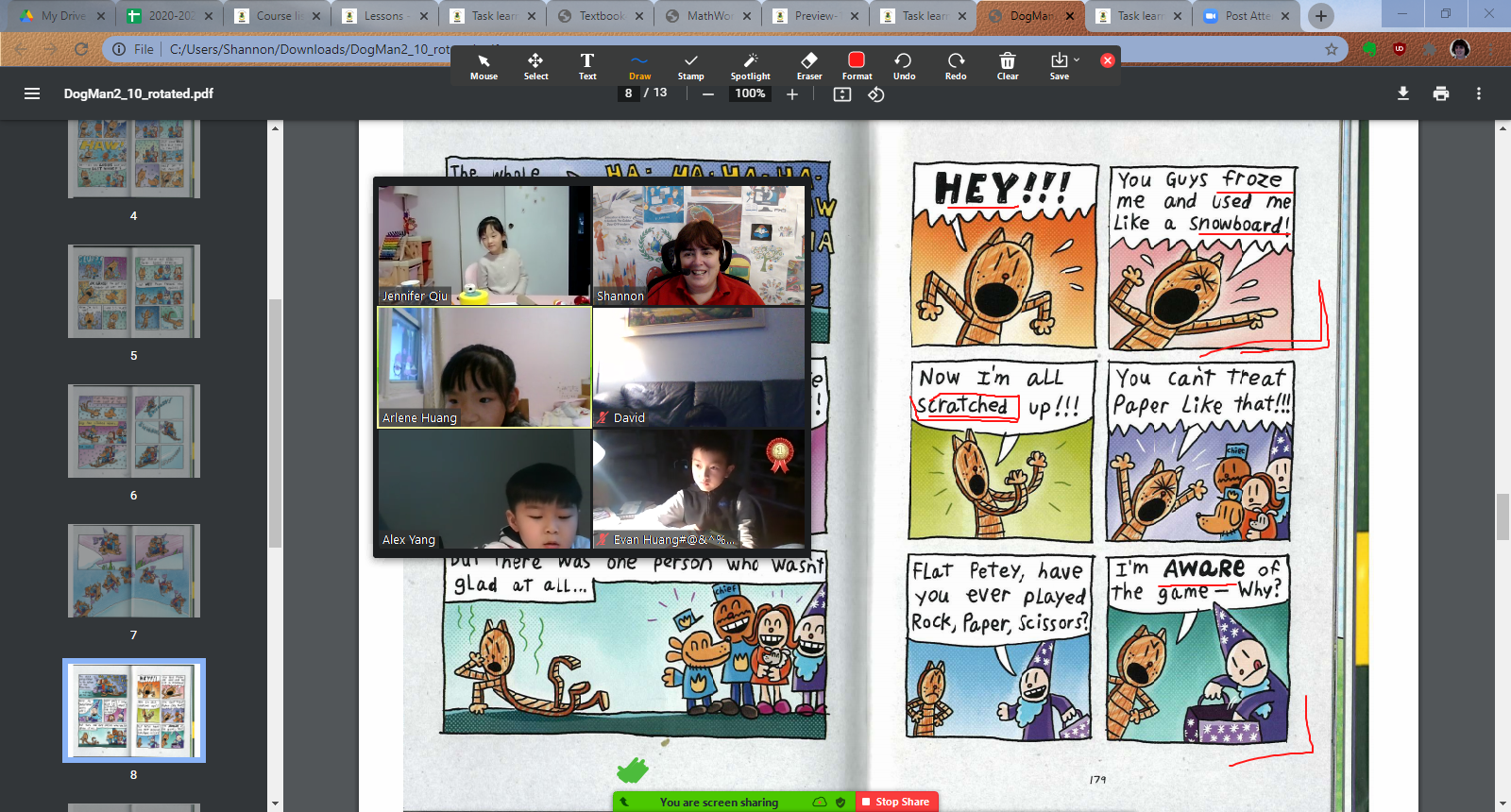Close the Zoom annotation toolbar
This screenshot has height=812, width=1511.
[x=1108, y=60]
